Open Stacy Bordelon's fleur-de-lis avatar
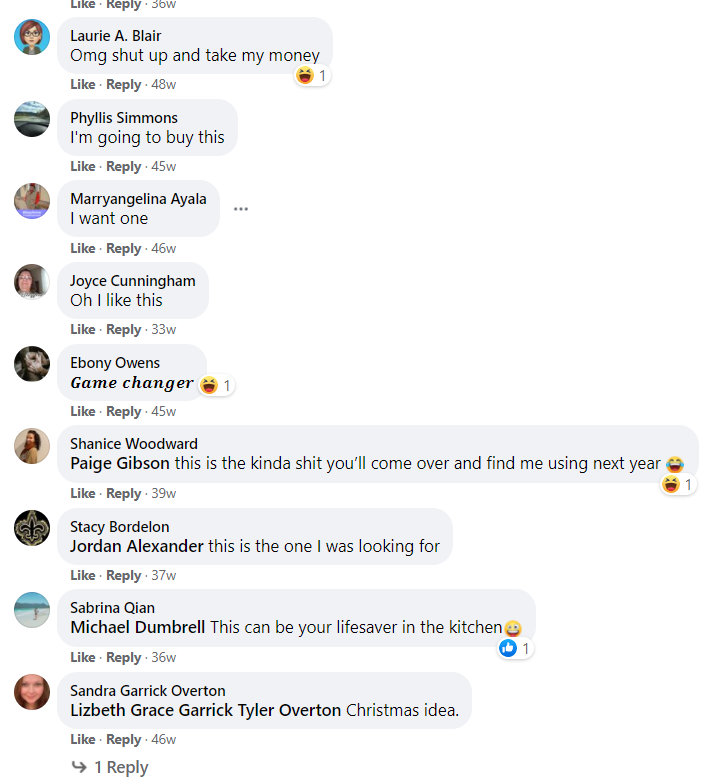Image resolution: width=717 pixels, height=778 pixels. pyautogui.click(x=32, y=528)
